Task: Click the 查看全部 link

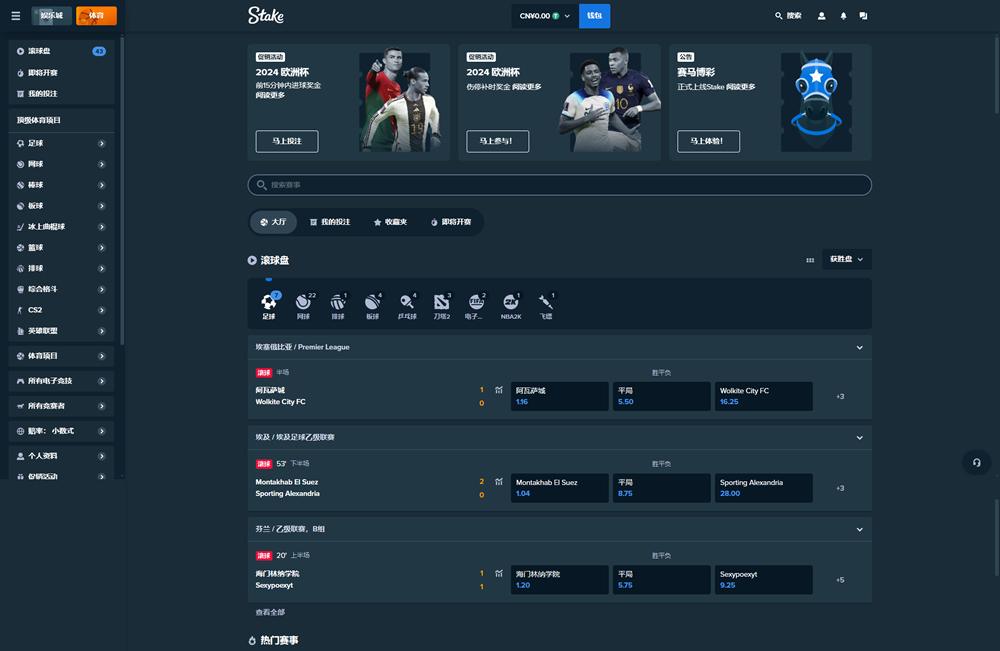Action: pyautogui.click(x=270, y=612)
